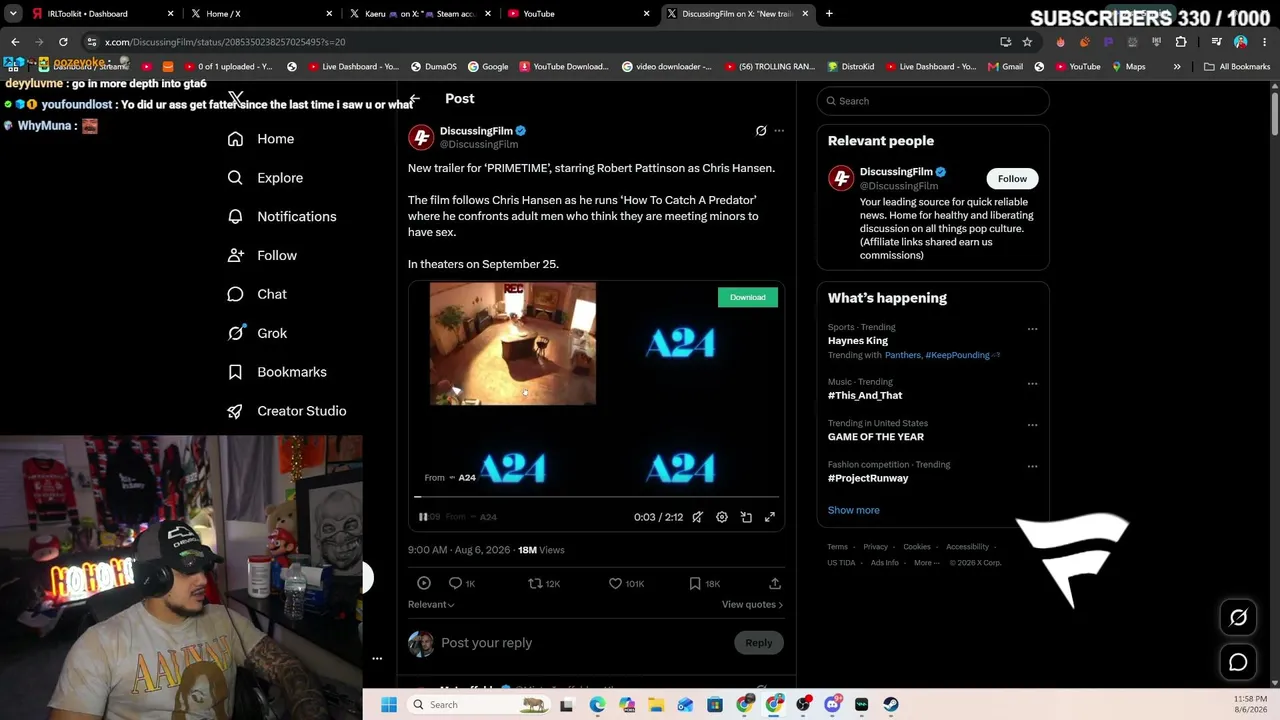Share the post via share icon

coord(775,583)
